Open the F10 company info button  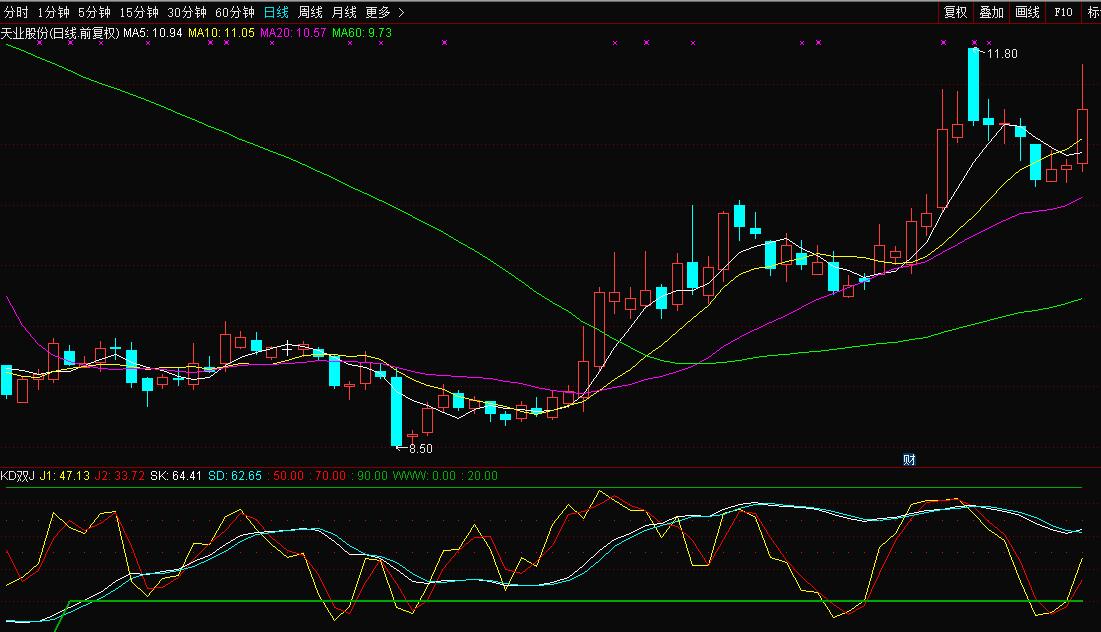tap(1063, 12)
